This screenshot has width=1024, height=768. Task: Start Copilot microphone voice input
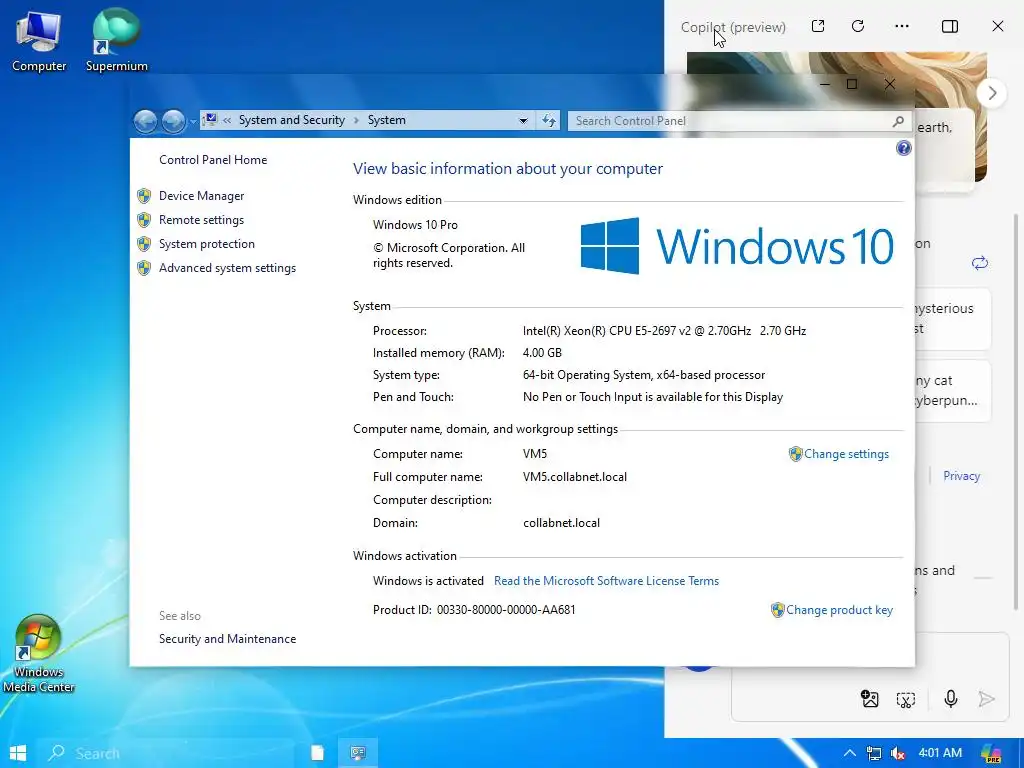[x=951, y=699]
